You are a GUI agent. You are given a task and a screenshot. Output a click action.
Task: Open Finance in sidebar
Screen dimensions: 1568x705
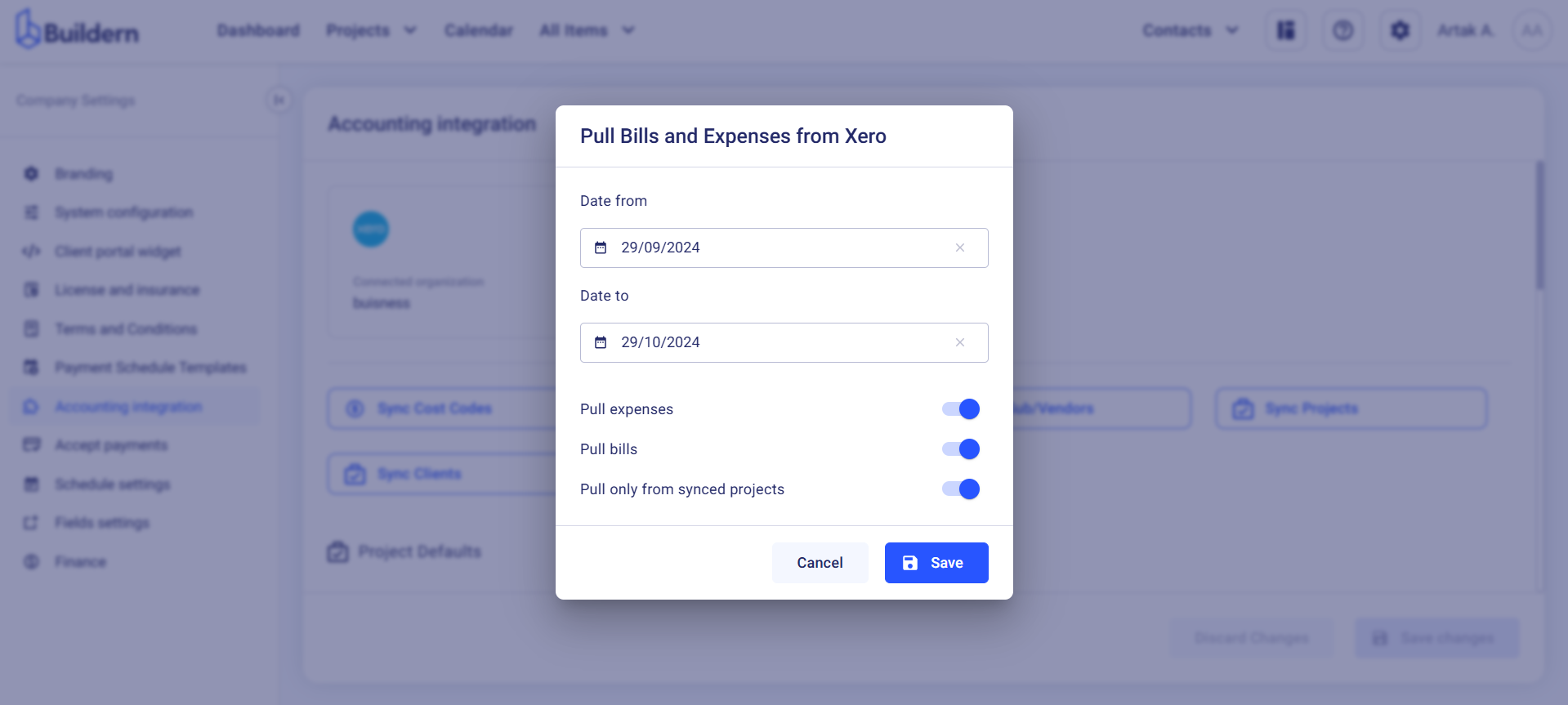click(x=135, y=562)
